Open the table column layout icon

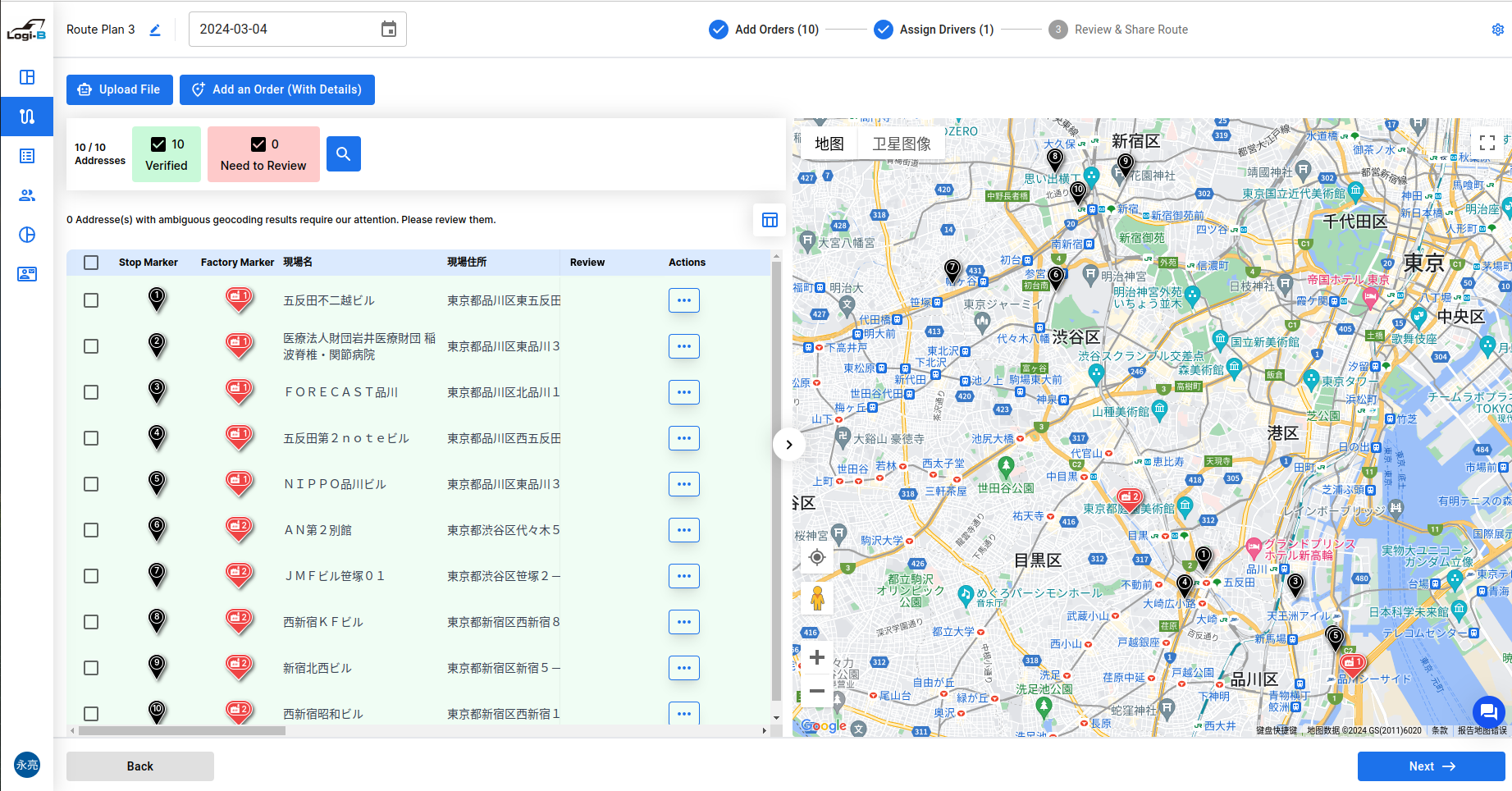(x=770, y=220)
